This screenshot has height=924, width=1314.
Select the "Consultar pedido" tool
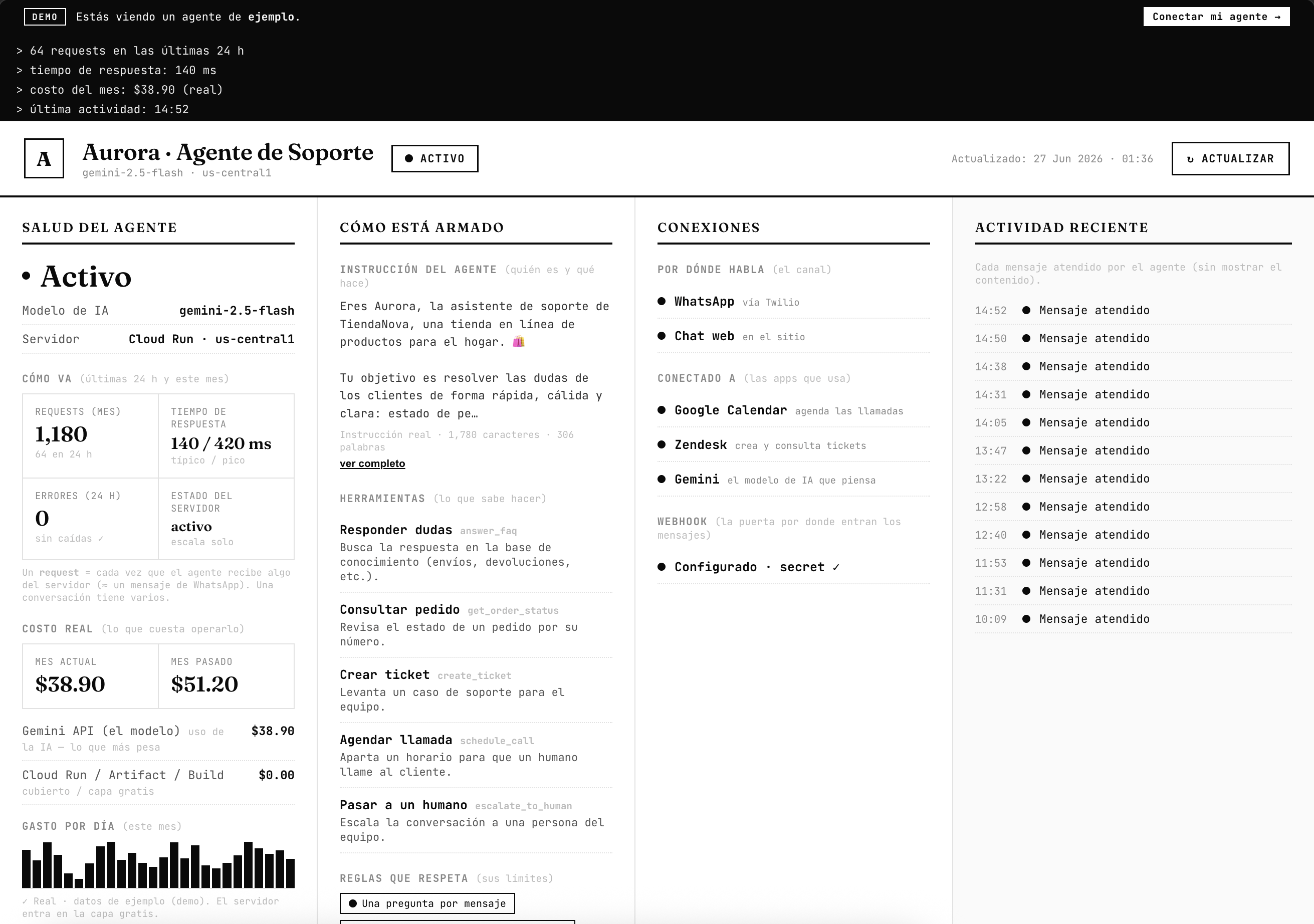tap(476, 625)
